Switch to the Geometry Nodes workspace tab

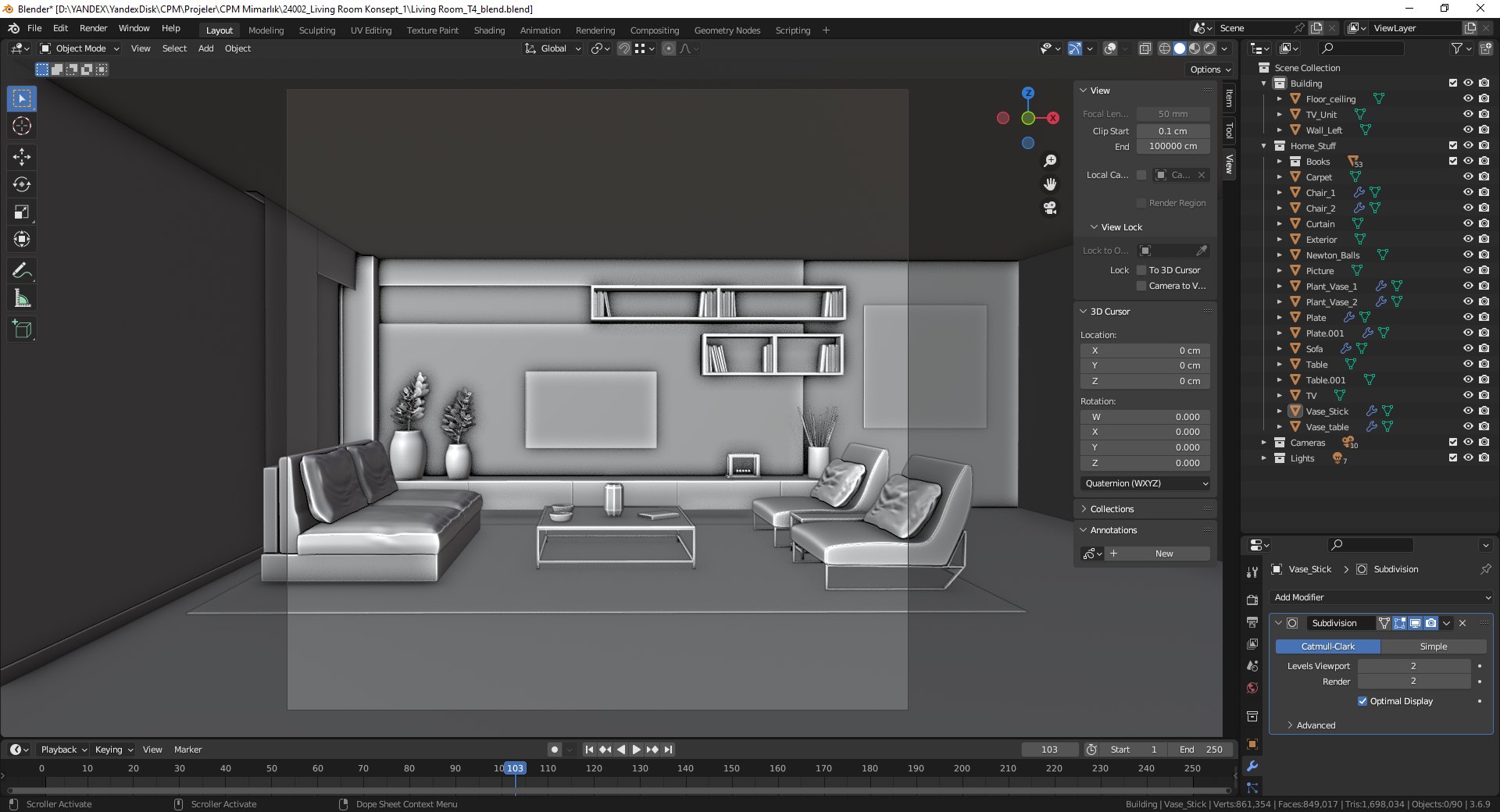[x=727, y=30]
